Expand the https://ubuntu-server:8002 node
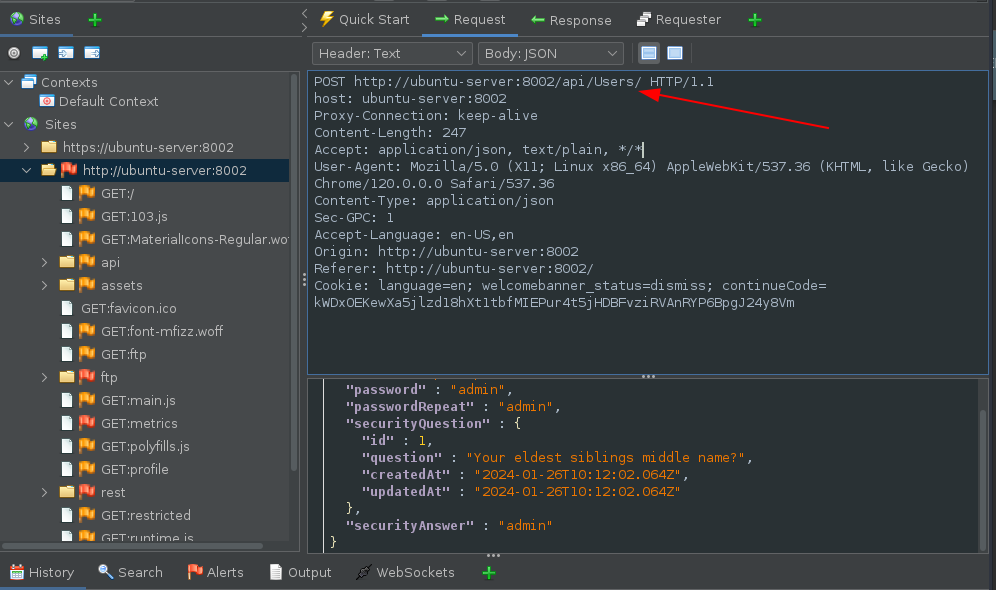This screenshot has width=996, height=590. point(27,147)
